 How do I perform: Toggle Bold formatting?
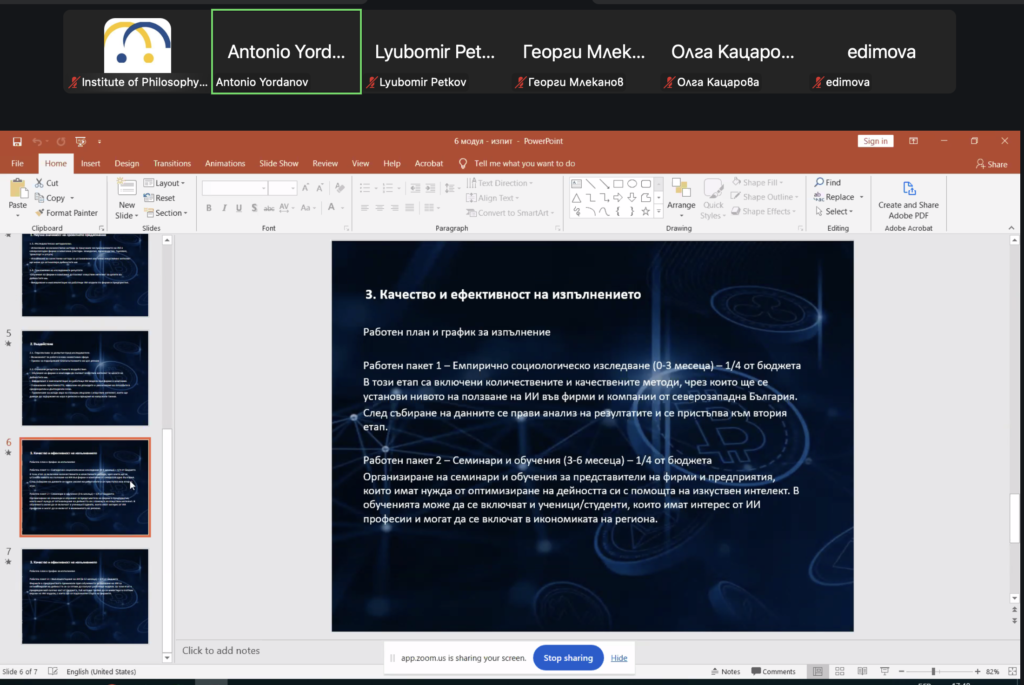[x=209, y=208]
